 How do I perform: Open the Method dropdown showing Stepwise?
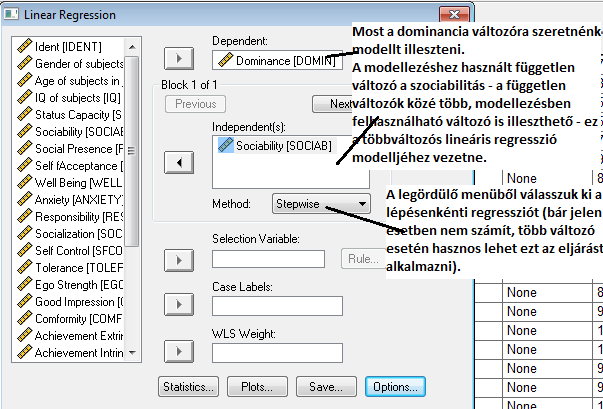pyautogui.click(x=320, y=203)
